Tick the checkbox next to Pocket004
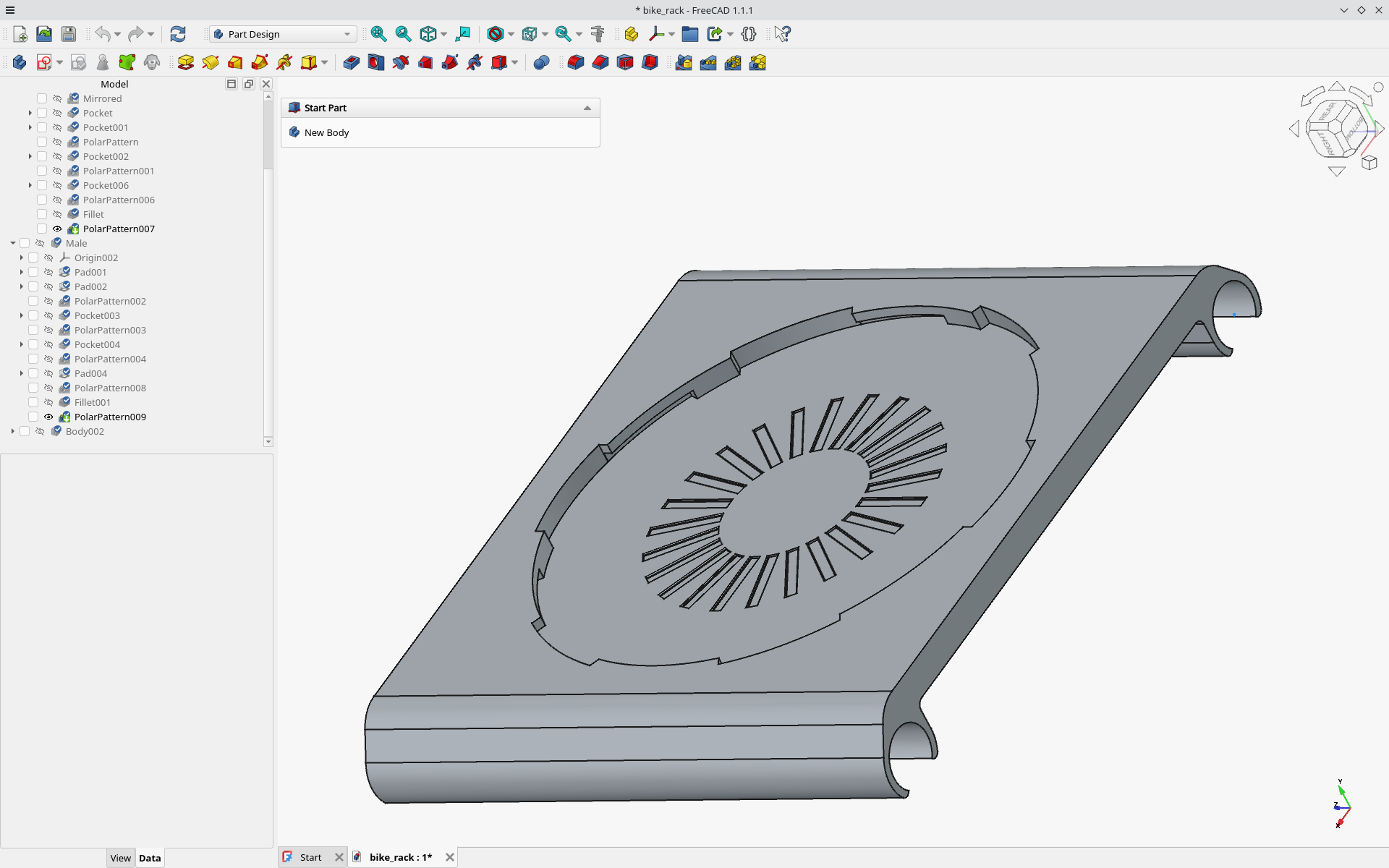 point(33,344)
